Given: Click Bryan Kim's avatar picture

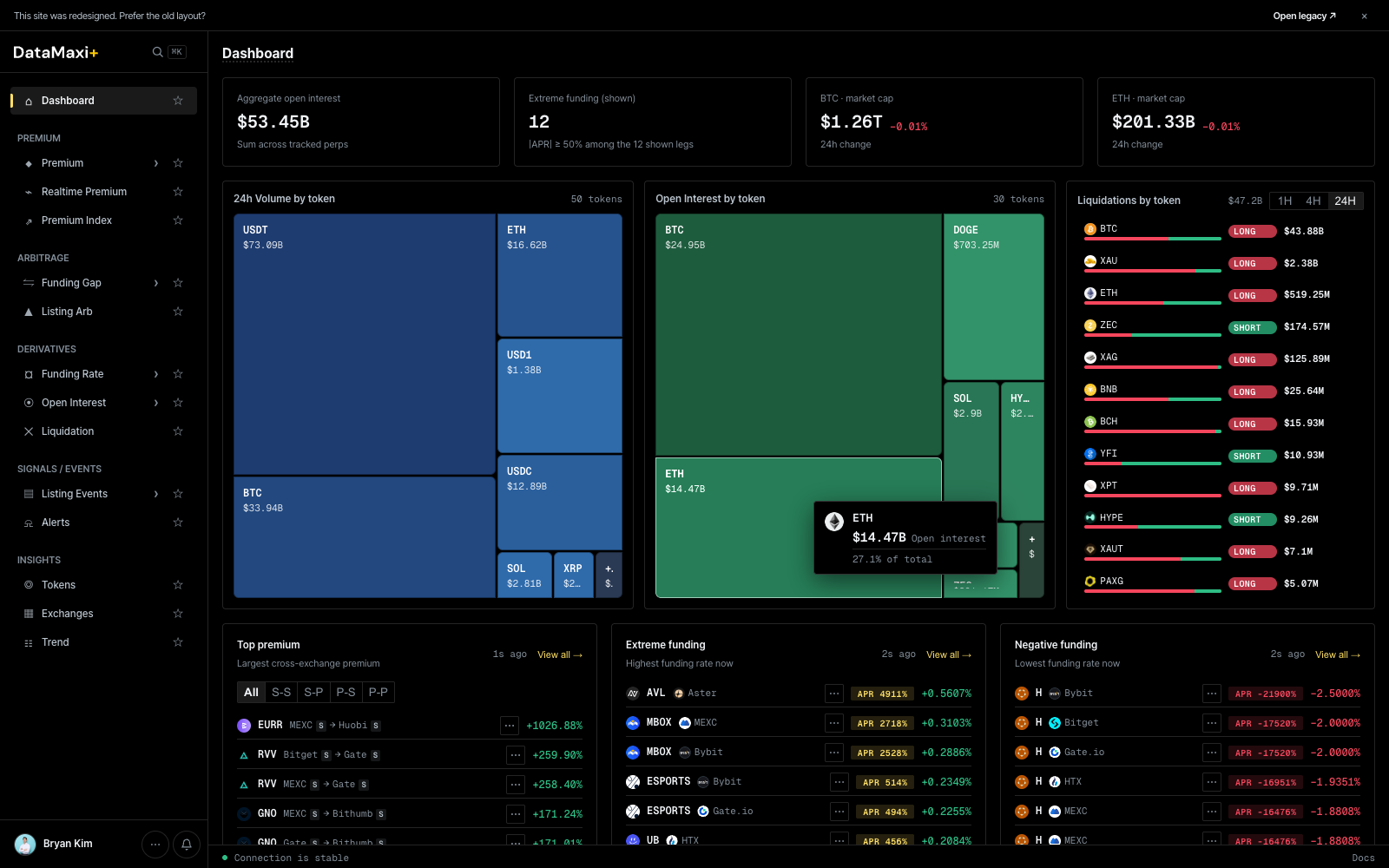Looking at the screenshot, I should pos(25,844).
